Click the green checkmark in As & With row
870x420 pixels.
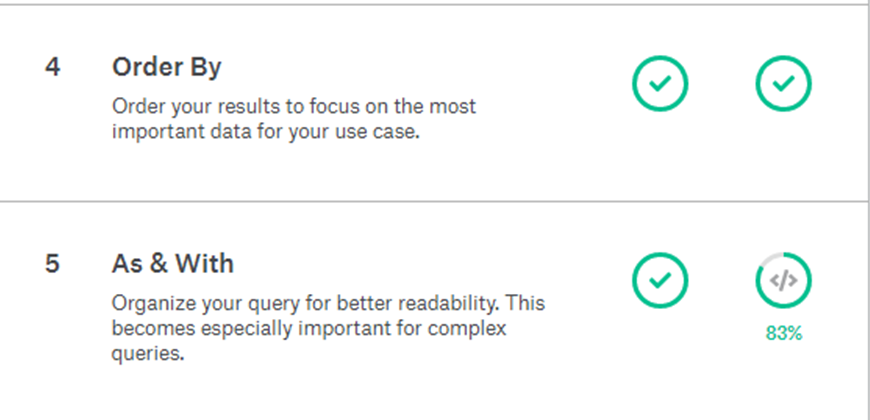coord(660,281)
